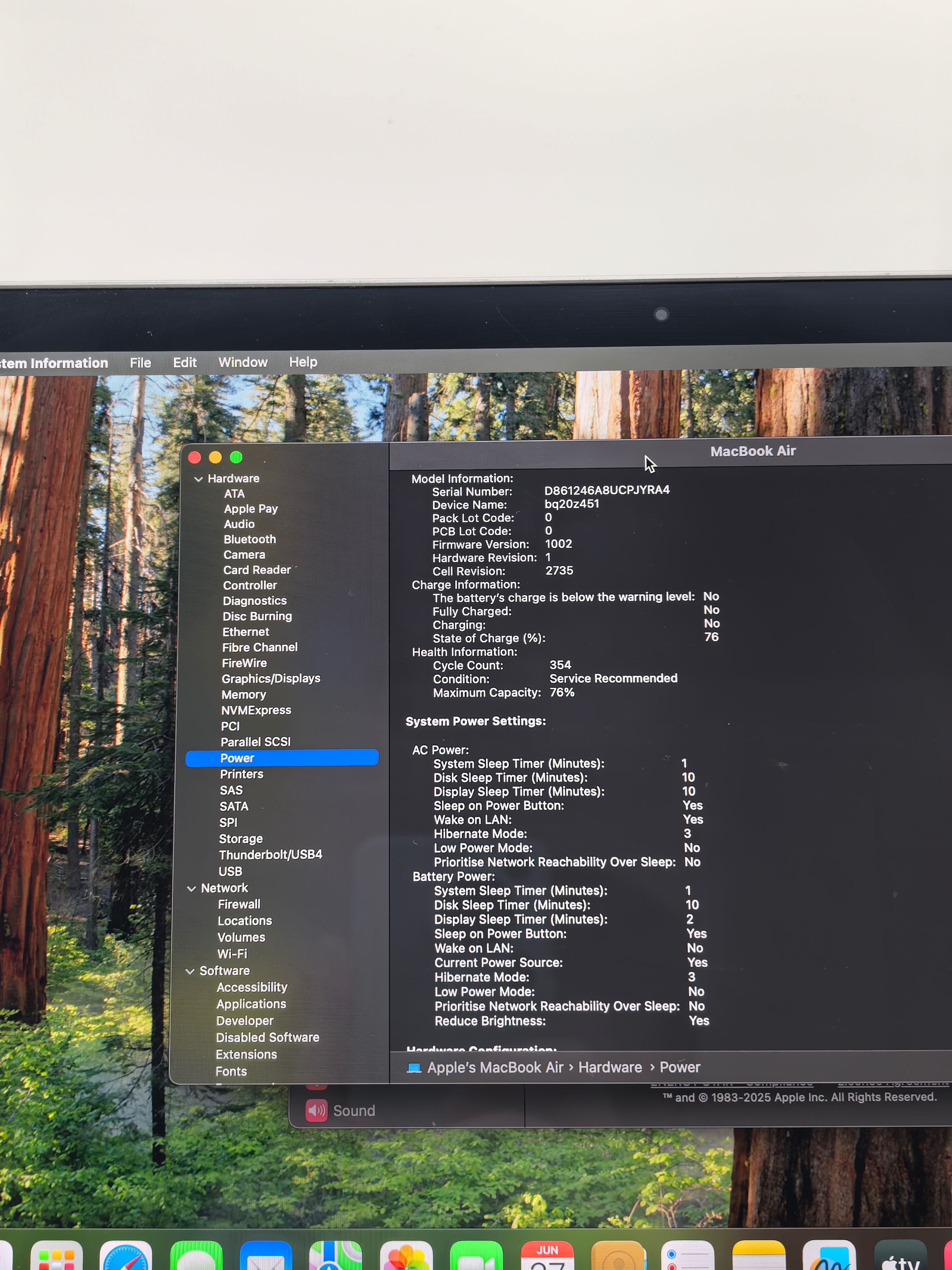This screenshot has height=1270, width=952.
Task: Select Diagnostics in the sidebar
Action: click(255, 601)
